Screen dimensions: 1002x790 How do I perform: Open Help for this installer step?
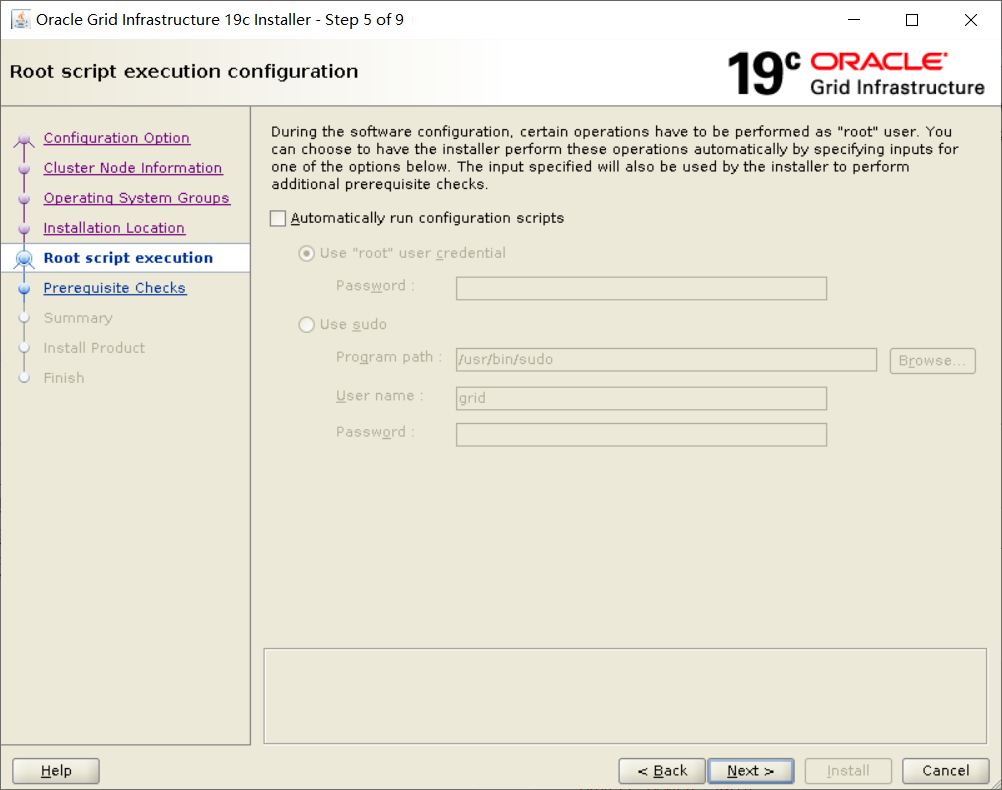[56, 771]
